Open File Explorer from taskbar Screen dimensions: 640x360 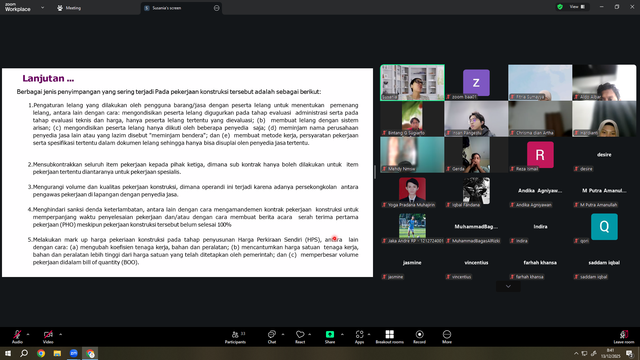(57, 353)
